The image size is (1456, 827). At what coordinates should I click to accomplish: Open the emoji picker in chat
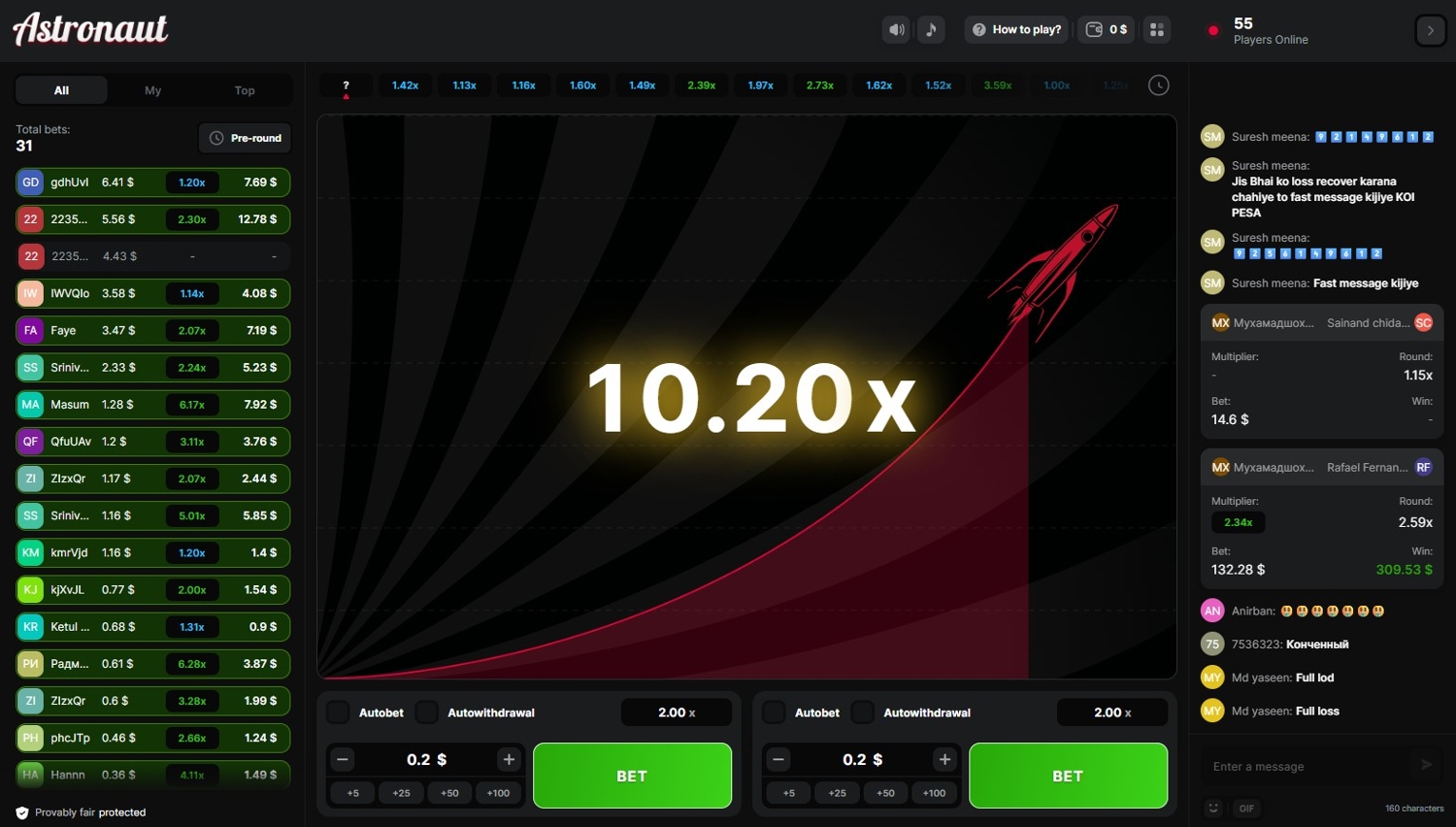(x=1213, y=808)
